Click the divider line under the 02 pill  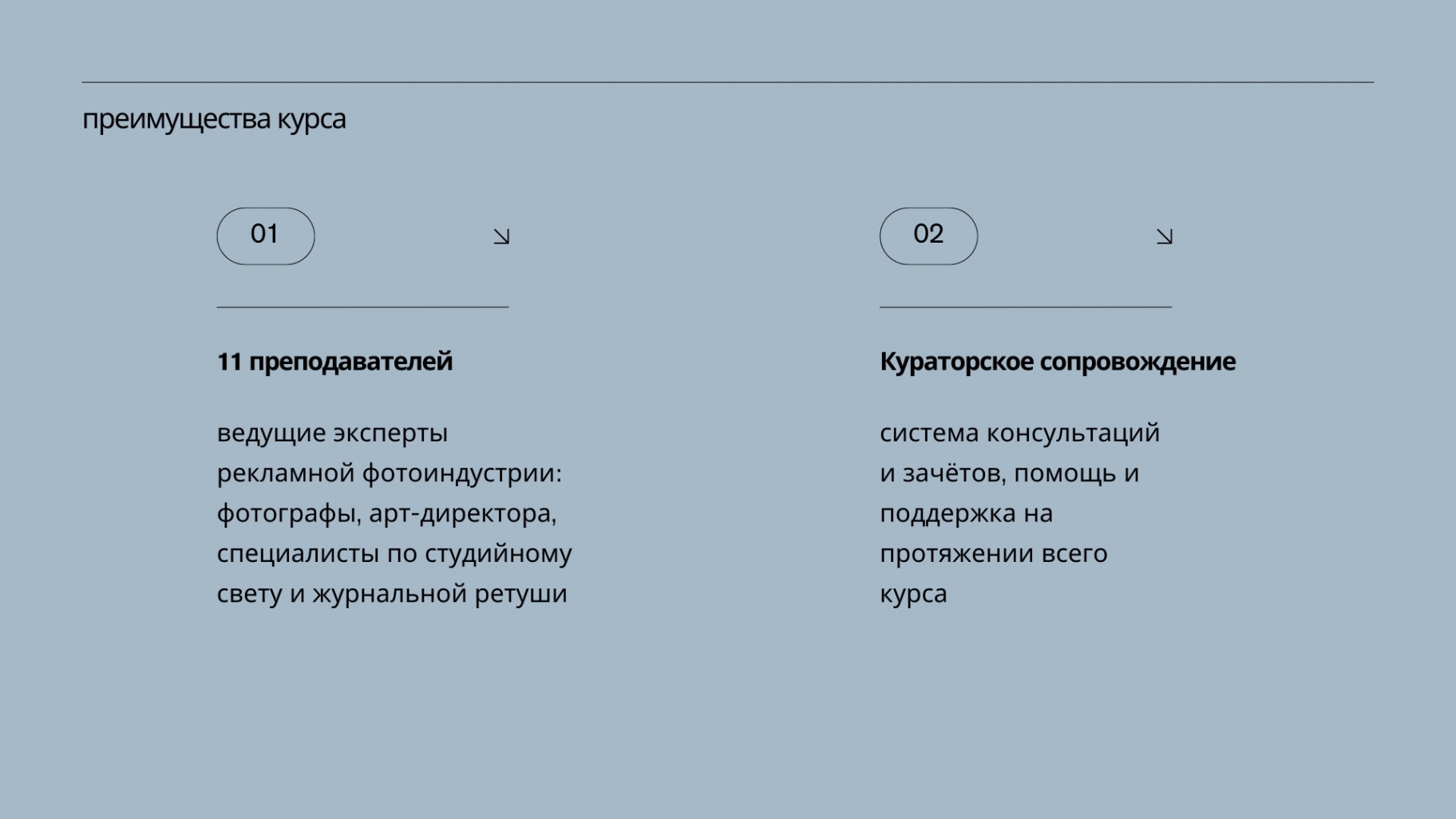[x=1026, y=307]
